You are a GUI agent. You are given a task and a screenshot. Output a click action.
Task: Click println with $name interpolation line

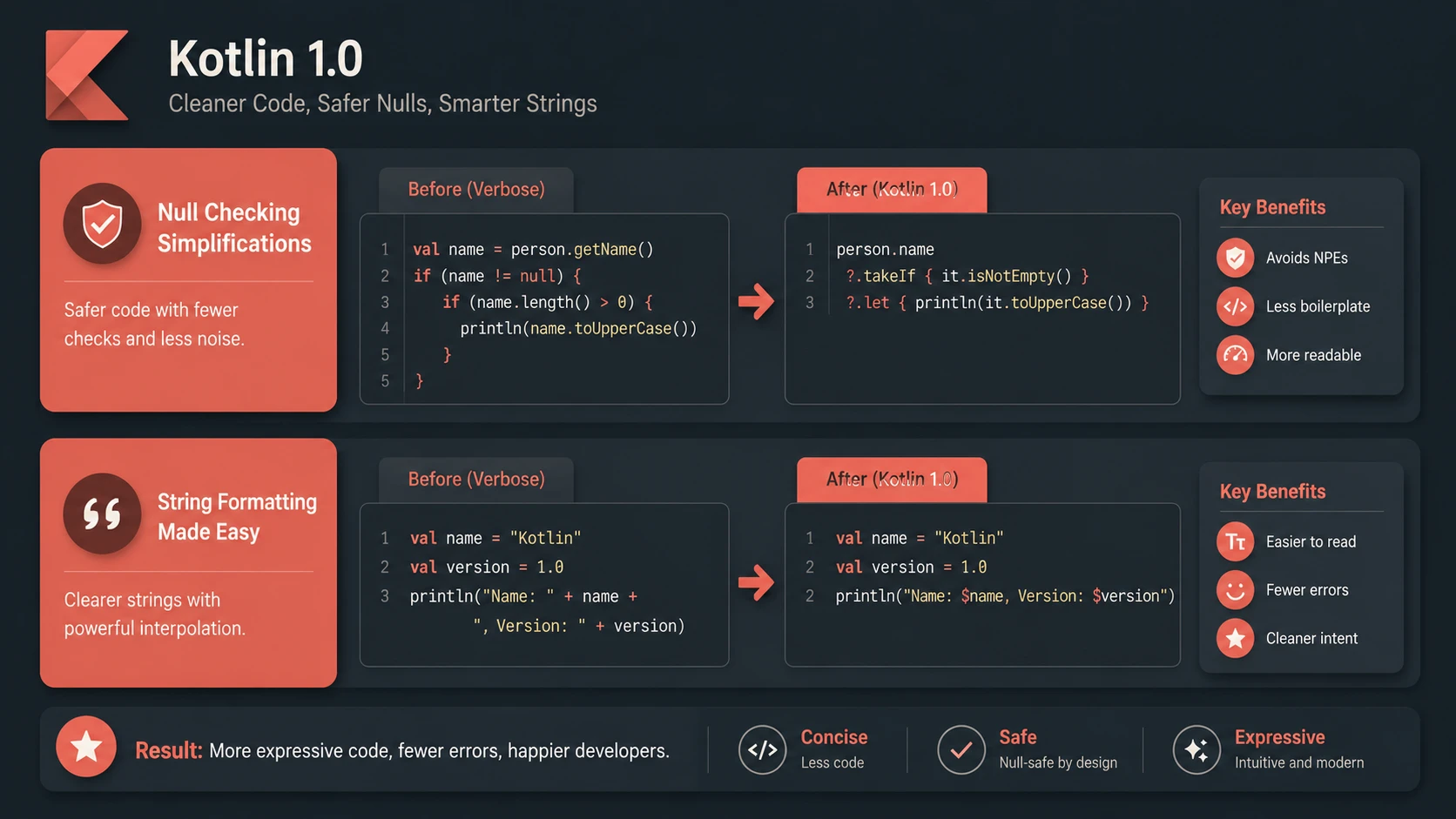click(1005, 596)
